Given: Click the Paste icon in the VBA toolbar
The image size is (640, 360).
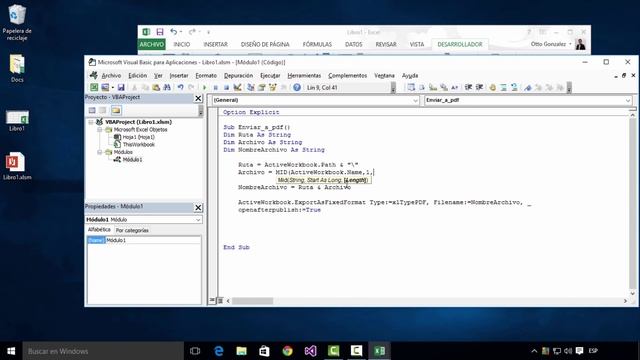Looking at the screenshot, I should pyautogui.click(x=156, y=87).
